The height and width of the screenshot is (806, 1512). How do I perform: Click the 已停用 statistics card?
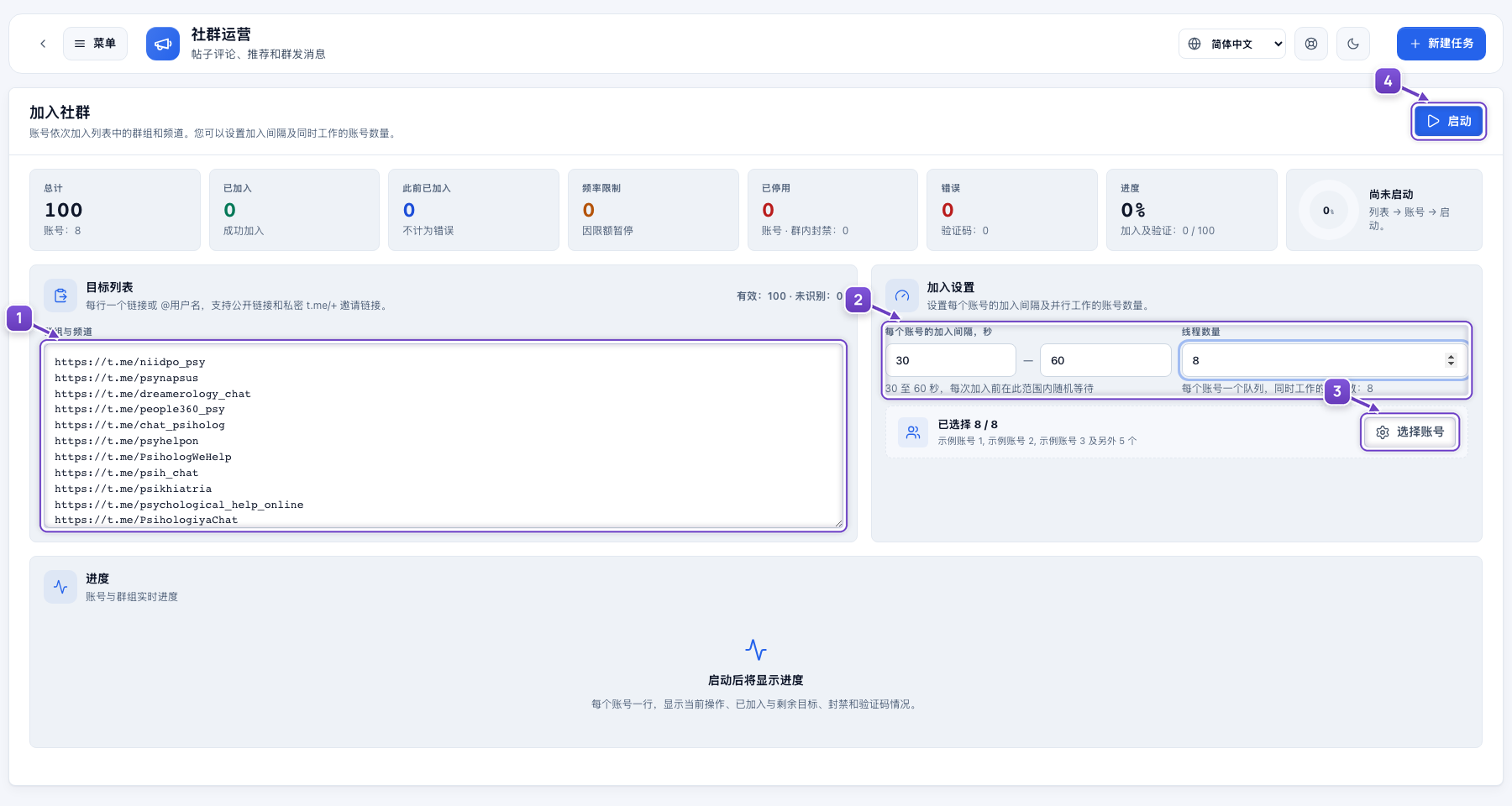click(832, 210)
